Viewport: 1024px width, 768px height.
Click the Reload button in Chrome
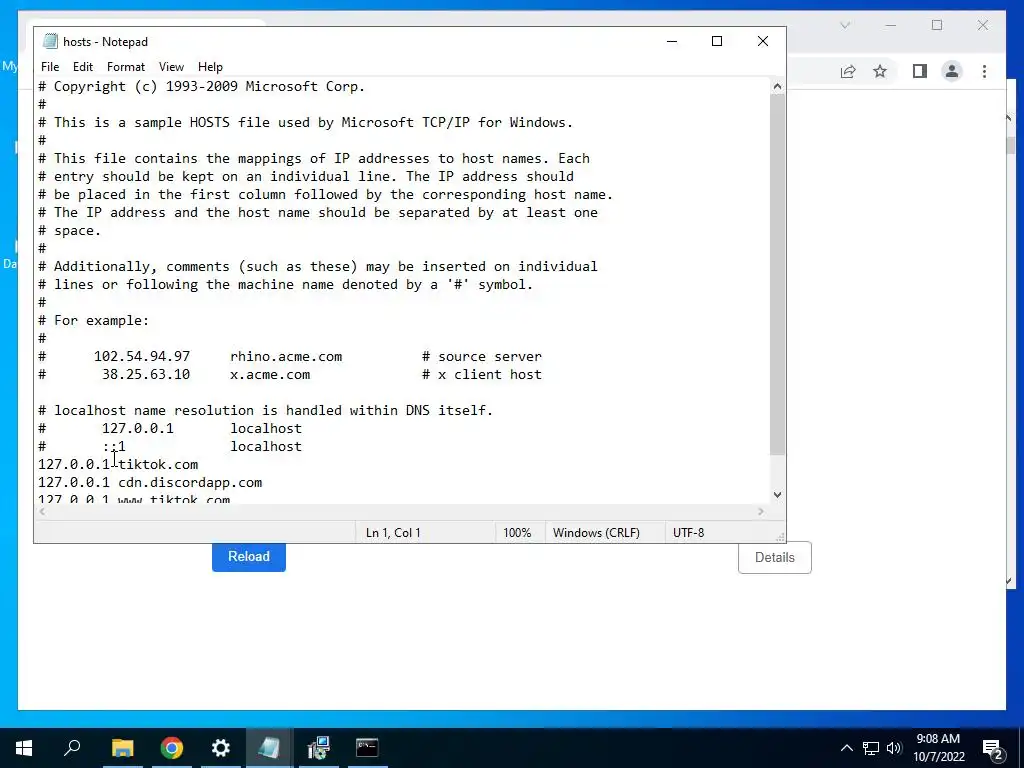249,556
